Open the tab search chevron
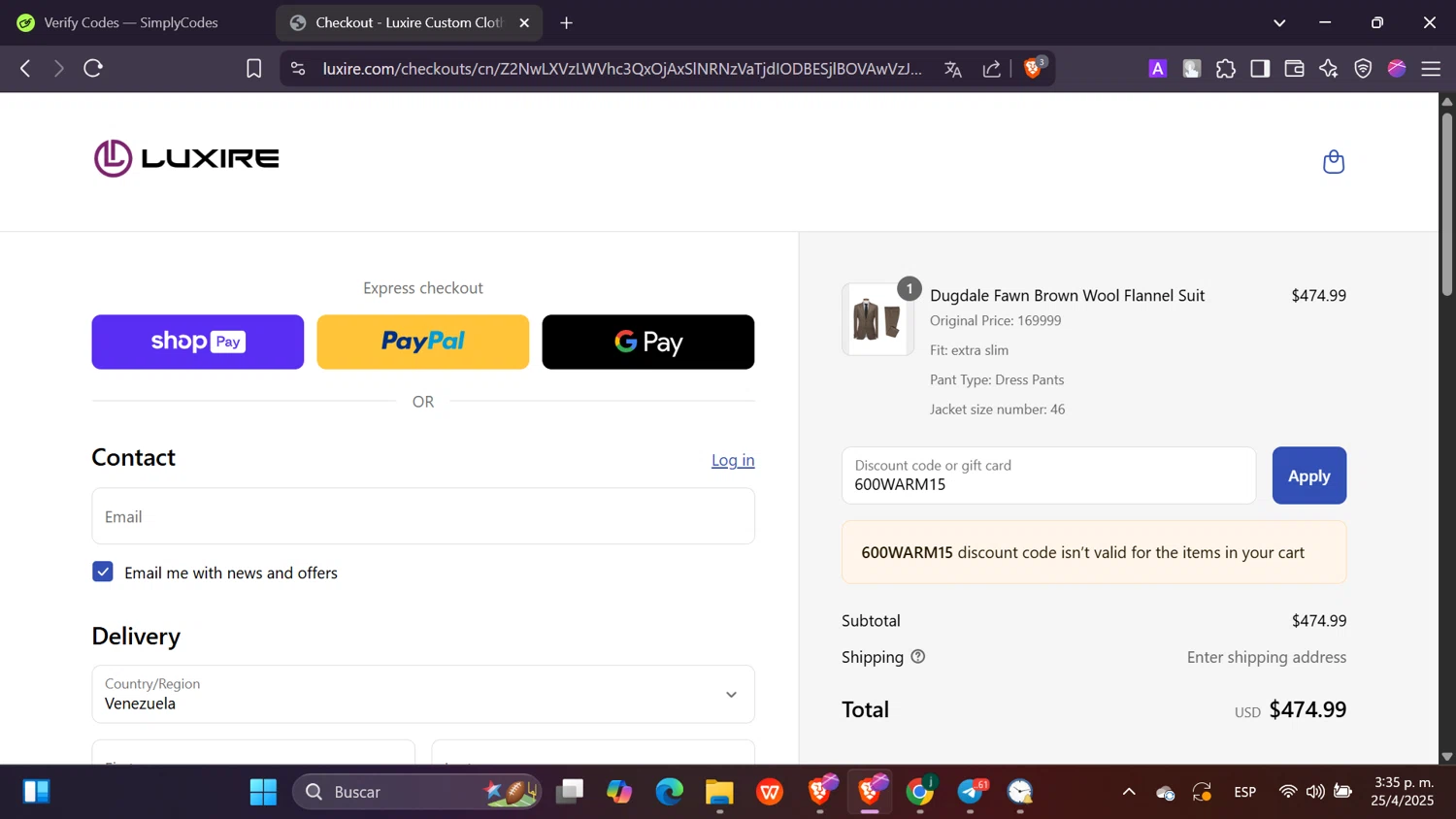The width and height of the screenshot is (1456, 819). pos(1279,22)
